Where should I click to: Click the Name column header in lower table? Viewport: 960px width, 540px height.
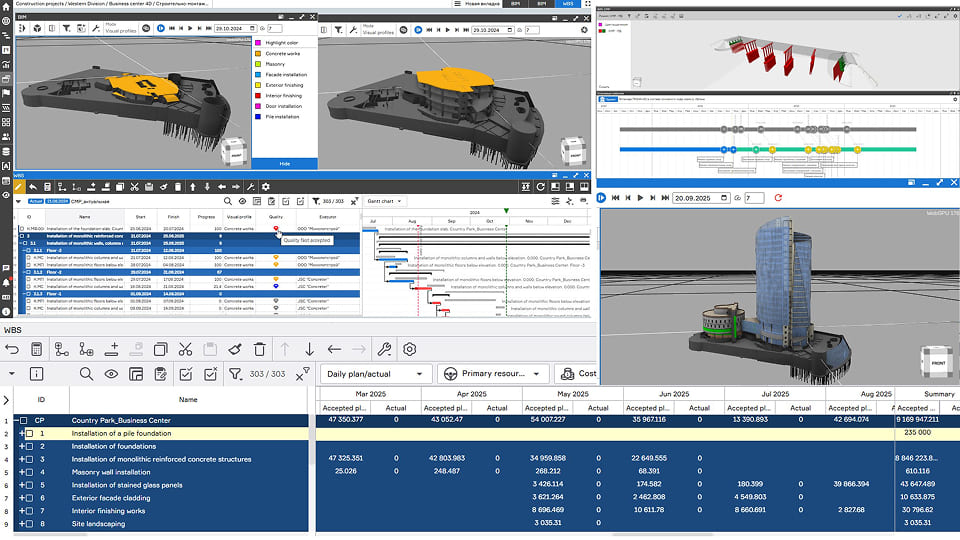pyautogui.click(x=188, y=400)
